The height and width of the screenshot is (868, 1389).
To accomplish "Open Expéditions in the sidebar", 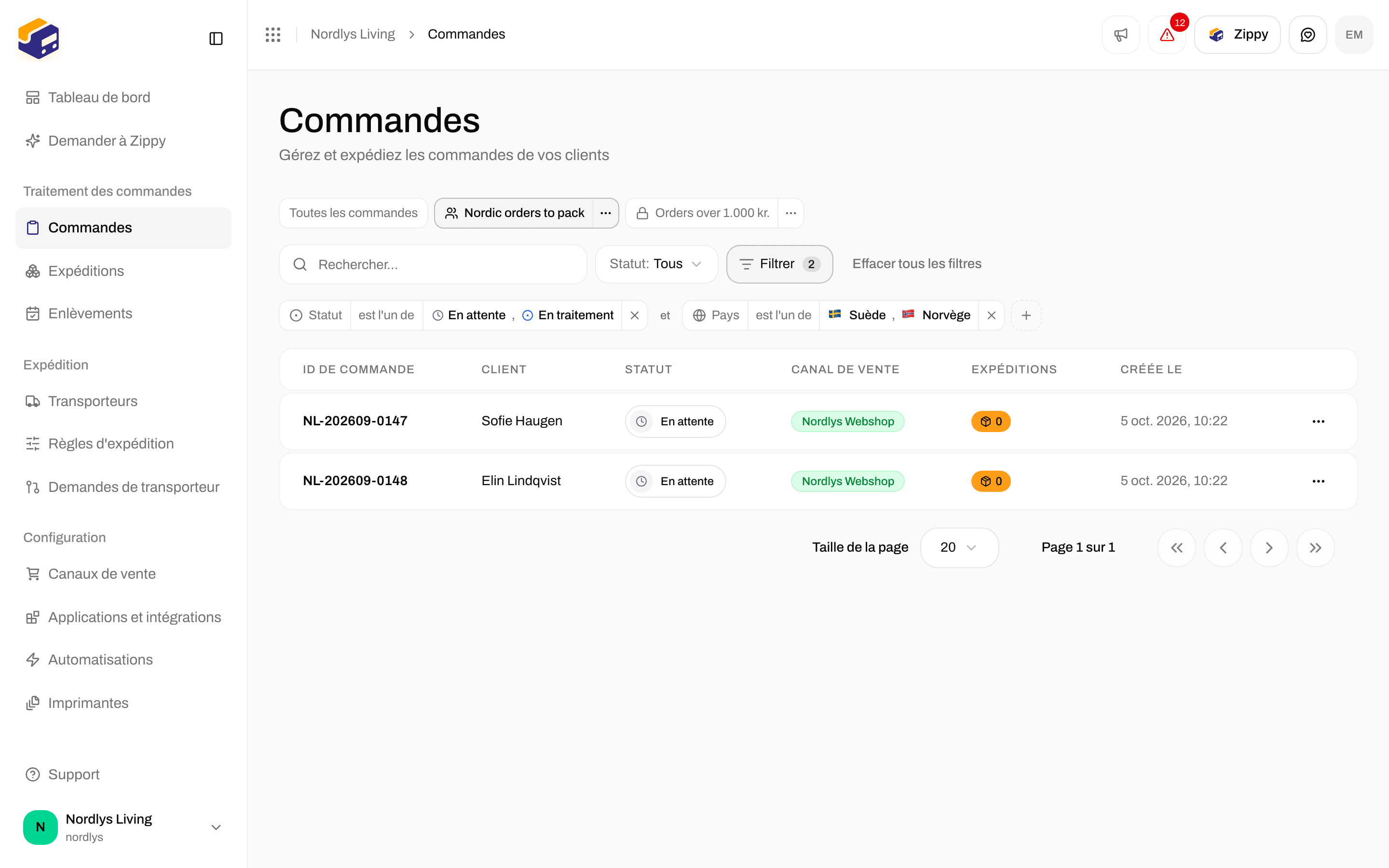I will 123,271.
